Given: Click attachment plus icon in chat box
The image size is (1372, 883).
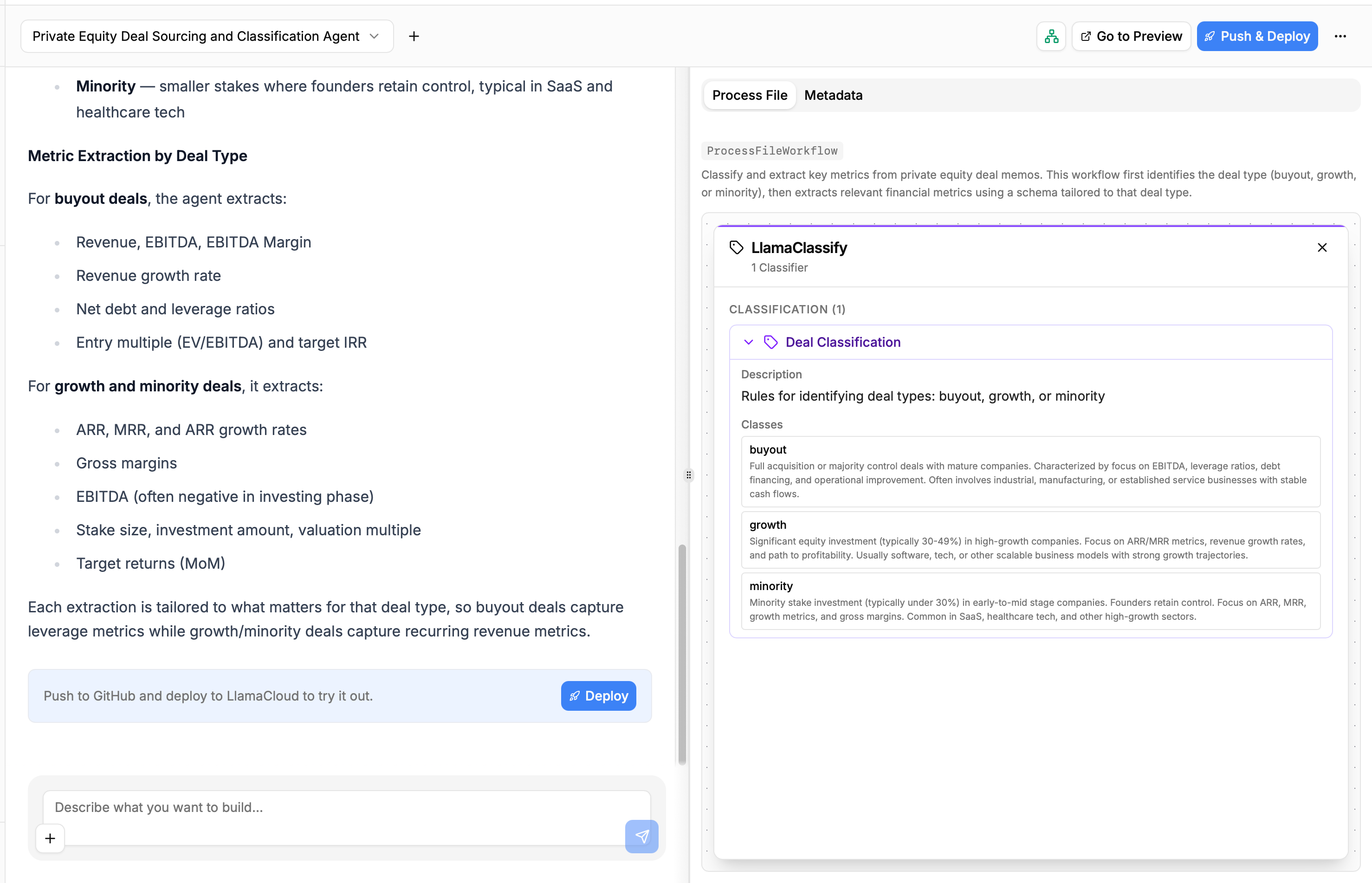Looking at the screenshot, I should click(x=51, y=838).
